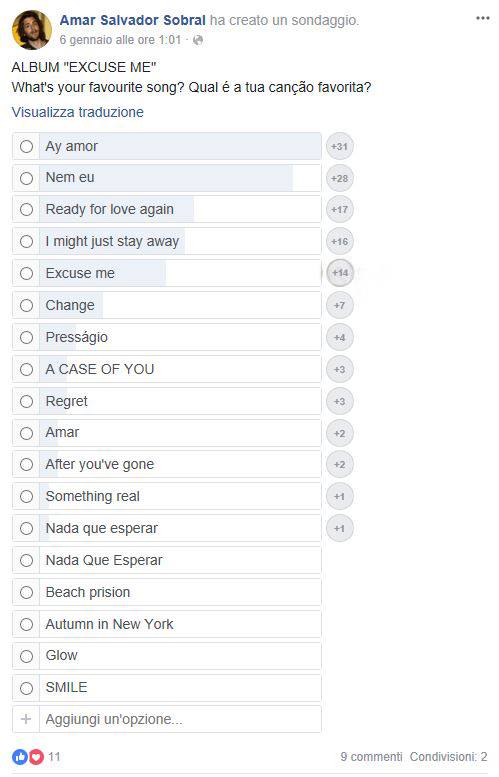The image size is (499, 777).
Task: Click the red heart reaction icon
Action: click(x=36, y=757)
